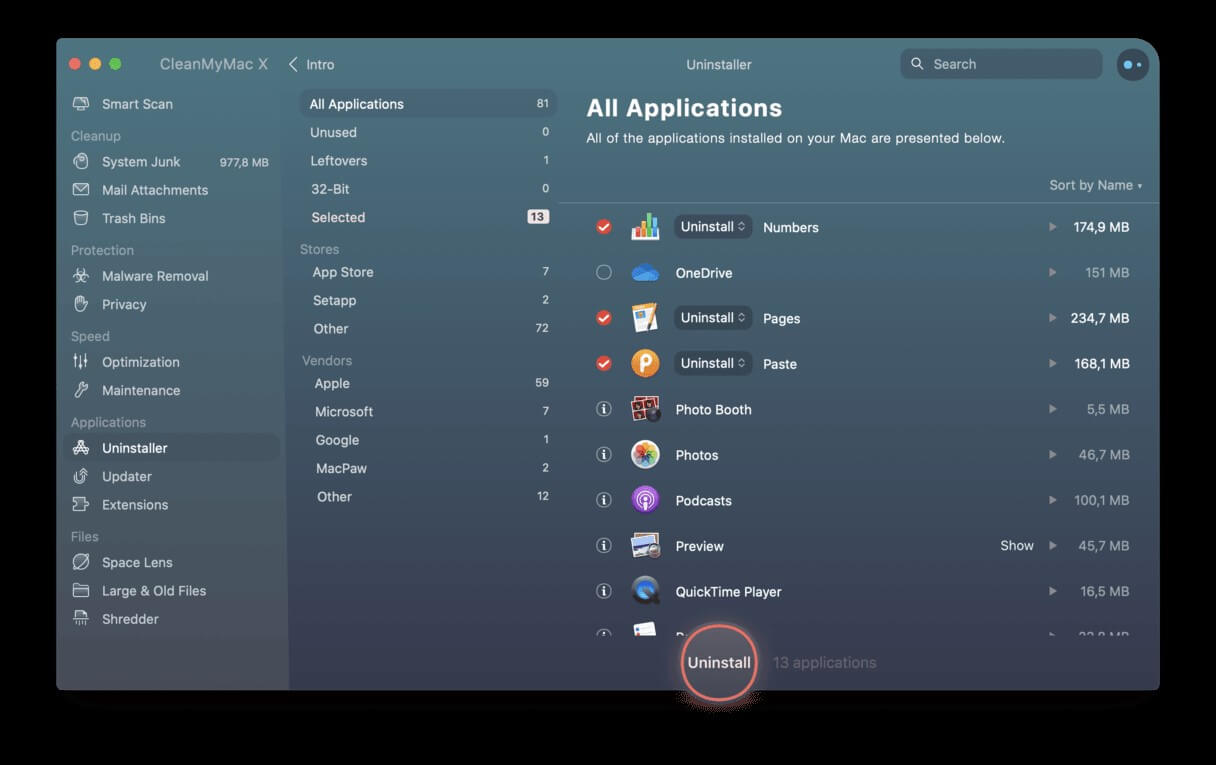Select Large & Old Files icon

click(x=81, y=590)
